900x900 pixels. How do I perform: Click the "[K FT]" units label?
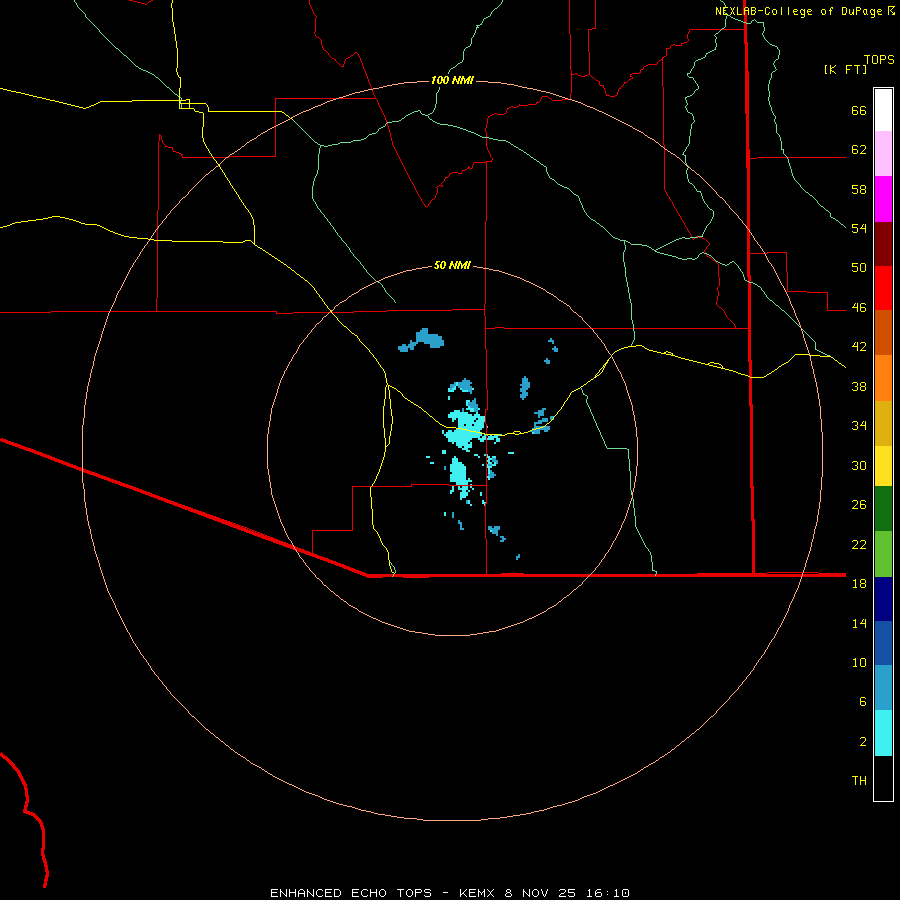pyautogui.click(x=845, y=69)
